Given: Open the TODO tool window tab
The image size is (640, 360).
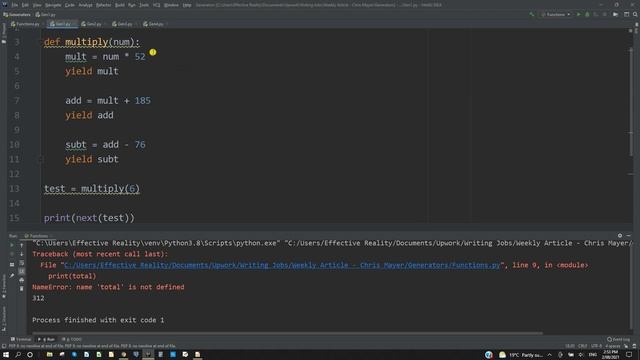Looking at the screenshot, I should tap(72, 339).
